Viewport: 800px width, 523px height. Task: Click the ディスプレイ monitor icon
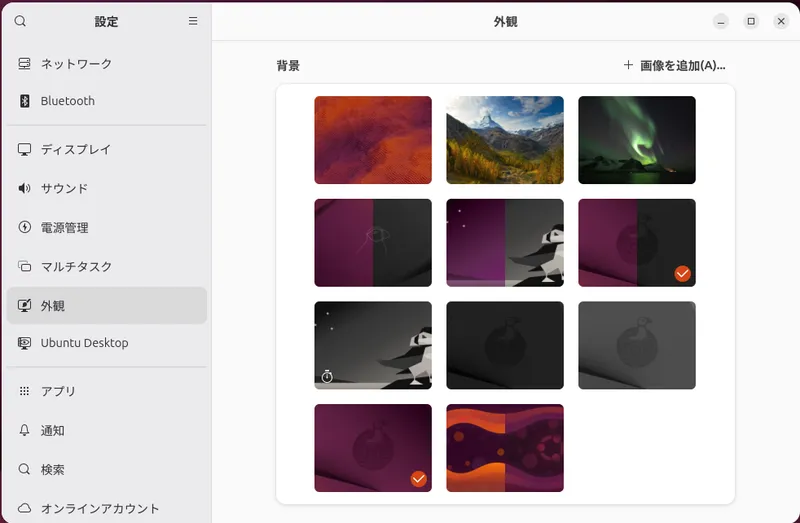pyautogui.click(x=24, y=150)
